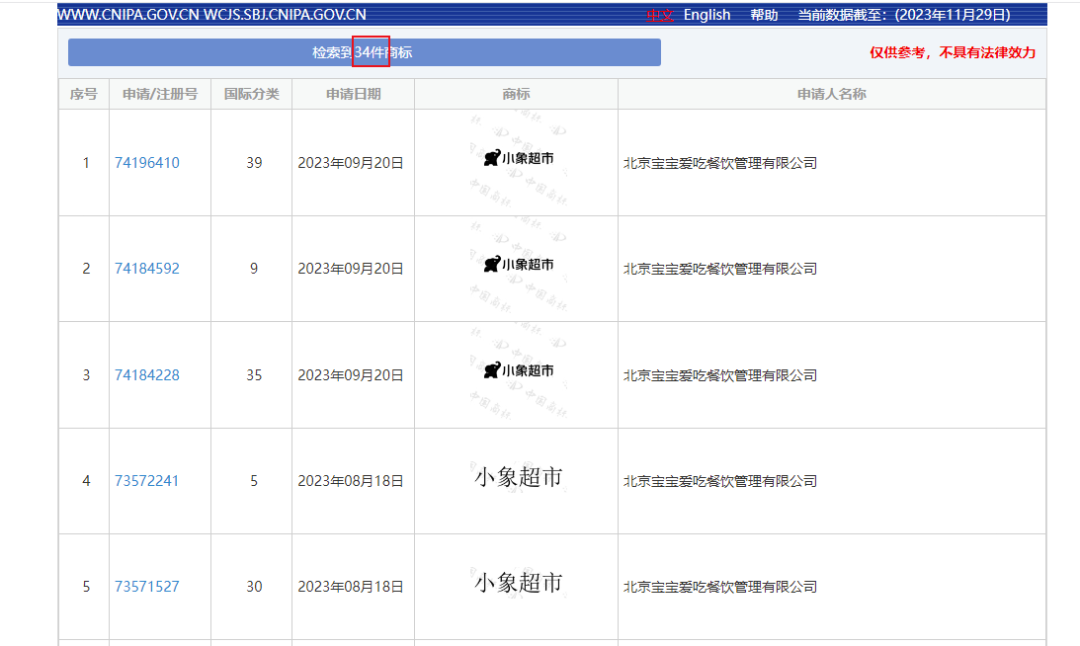Open trademark number 74184592

click(147, 269)
